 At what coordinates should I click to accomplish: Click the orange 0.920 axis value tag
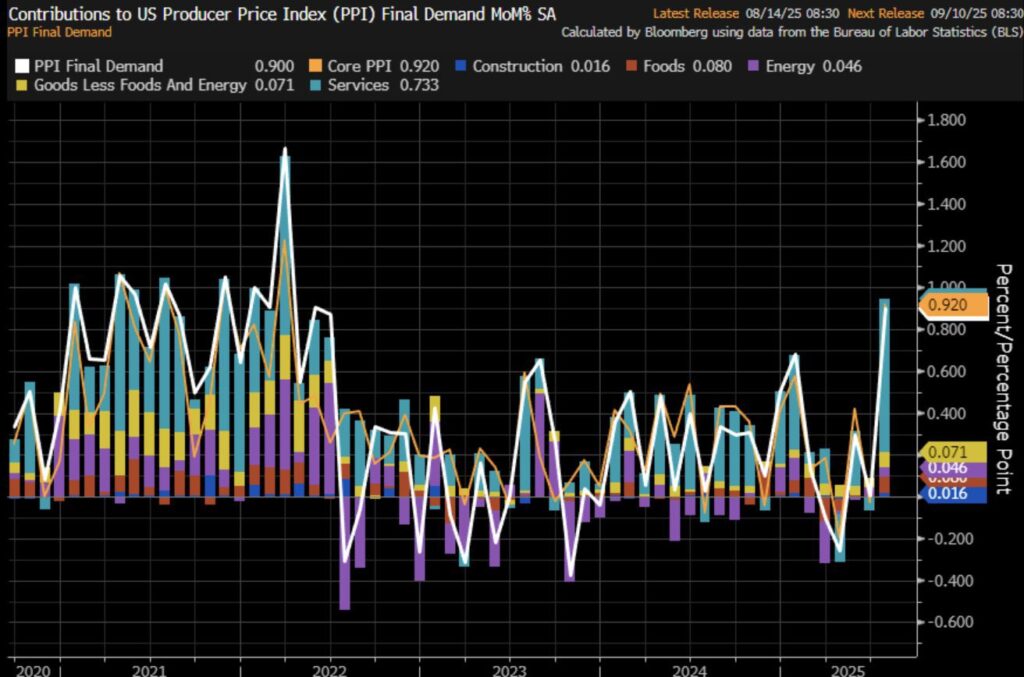(x=953, y=305)
